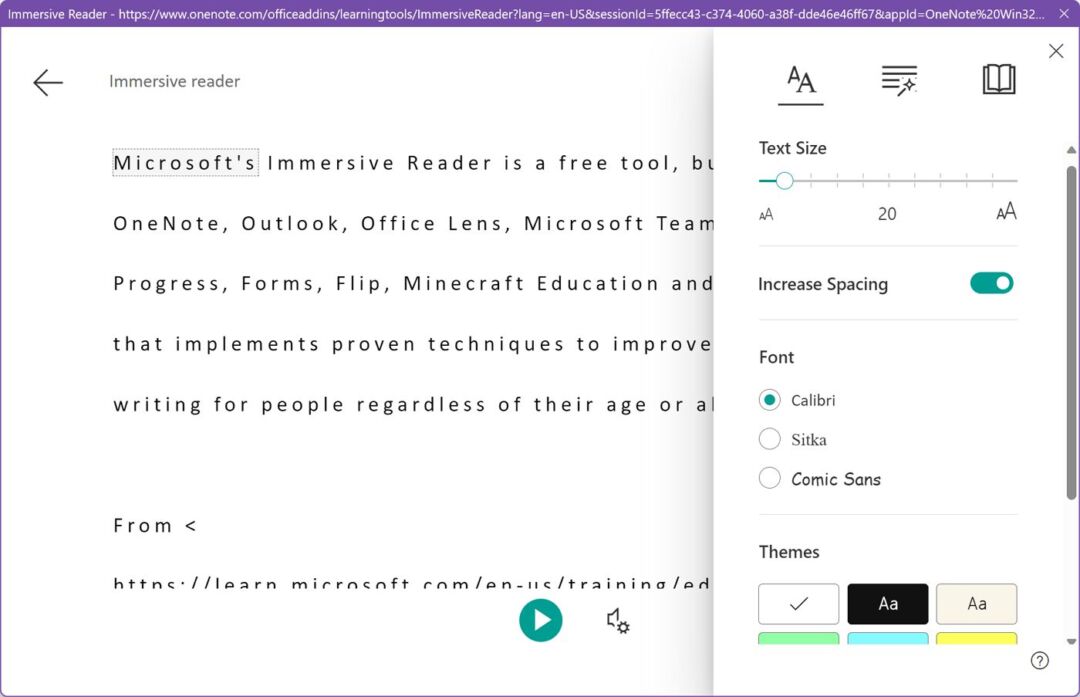Viewport: 1080px width, 697px height.
Task: Open help with the question mark icon
Action: tap(1040, 660)
